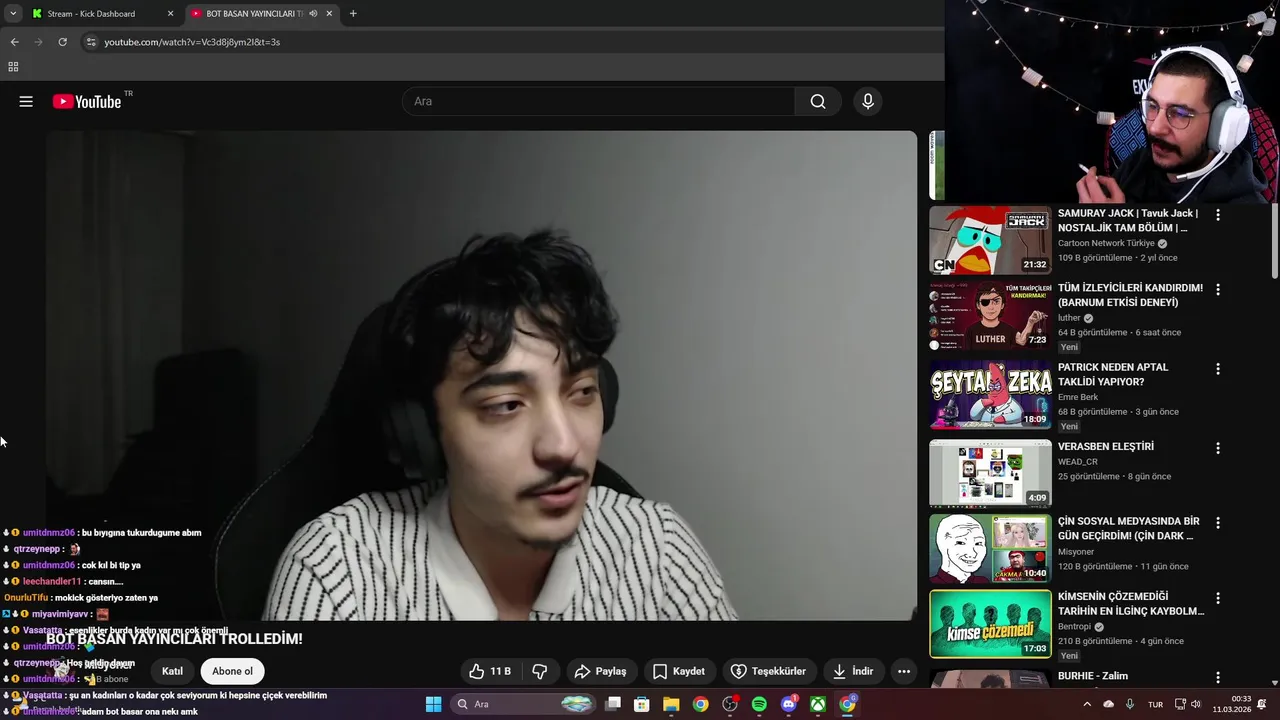Image resolution: width=1280 pixels, height=720 pixels.
Task: Dislike the video with thumbs down
Action: [540, 671]
